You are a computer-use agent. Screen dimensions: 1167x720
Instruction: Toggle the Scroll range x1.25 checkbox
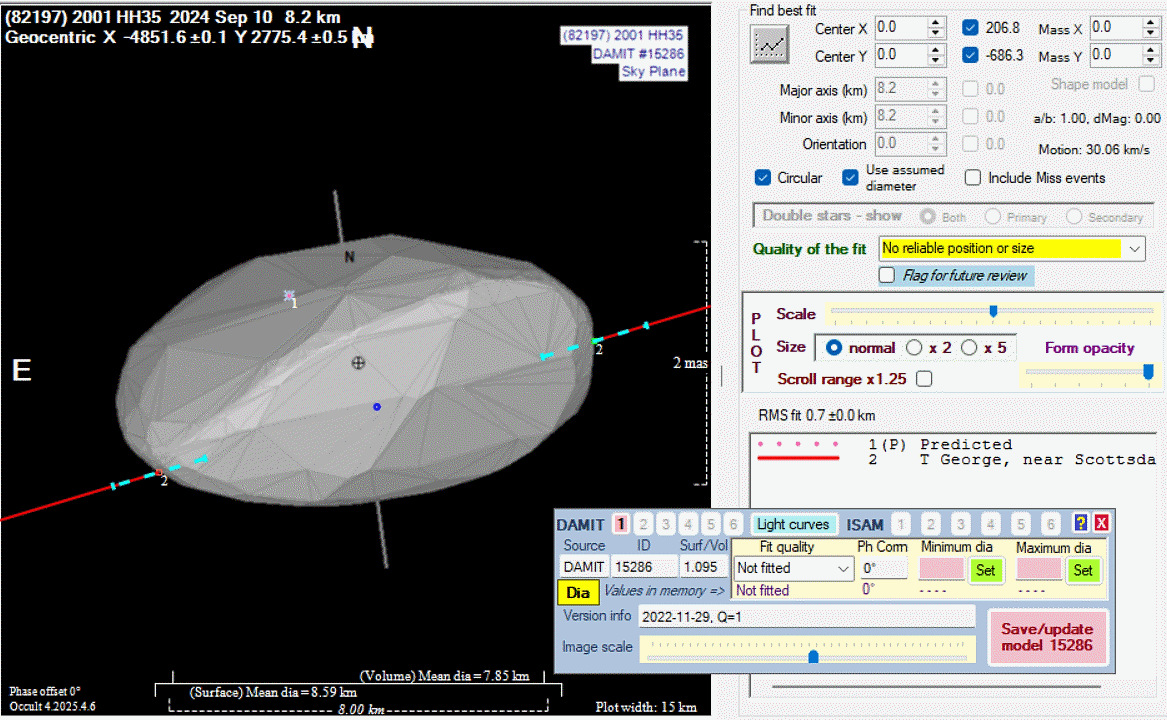[924, 379]
